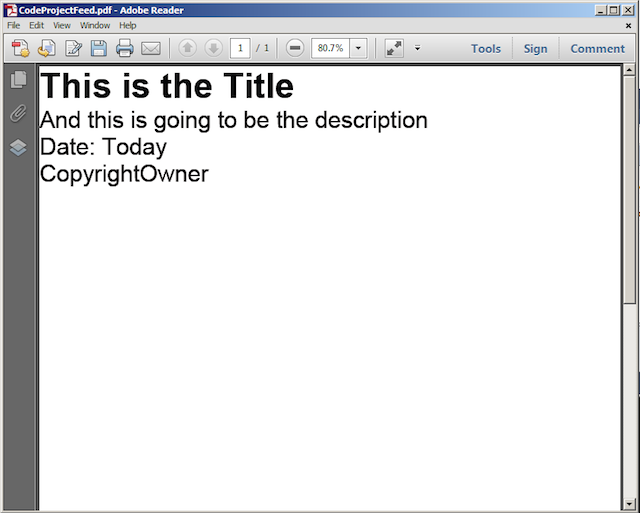Click the description text line

click(234, 120)
